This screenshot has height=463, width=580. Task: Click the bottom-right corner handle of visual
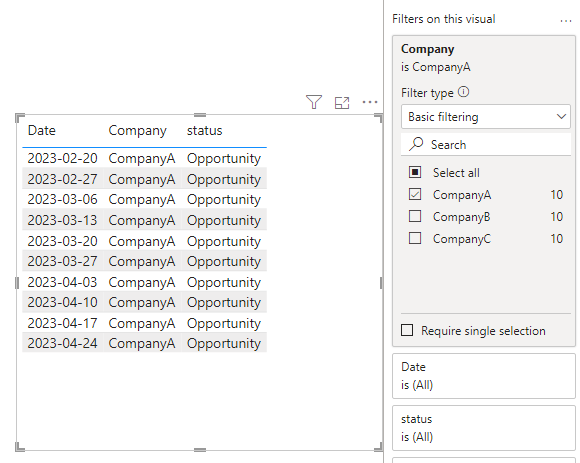379,447
